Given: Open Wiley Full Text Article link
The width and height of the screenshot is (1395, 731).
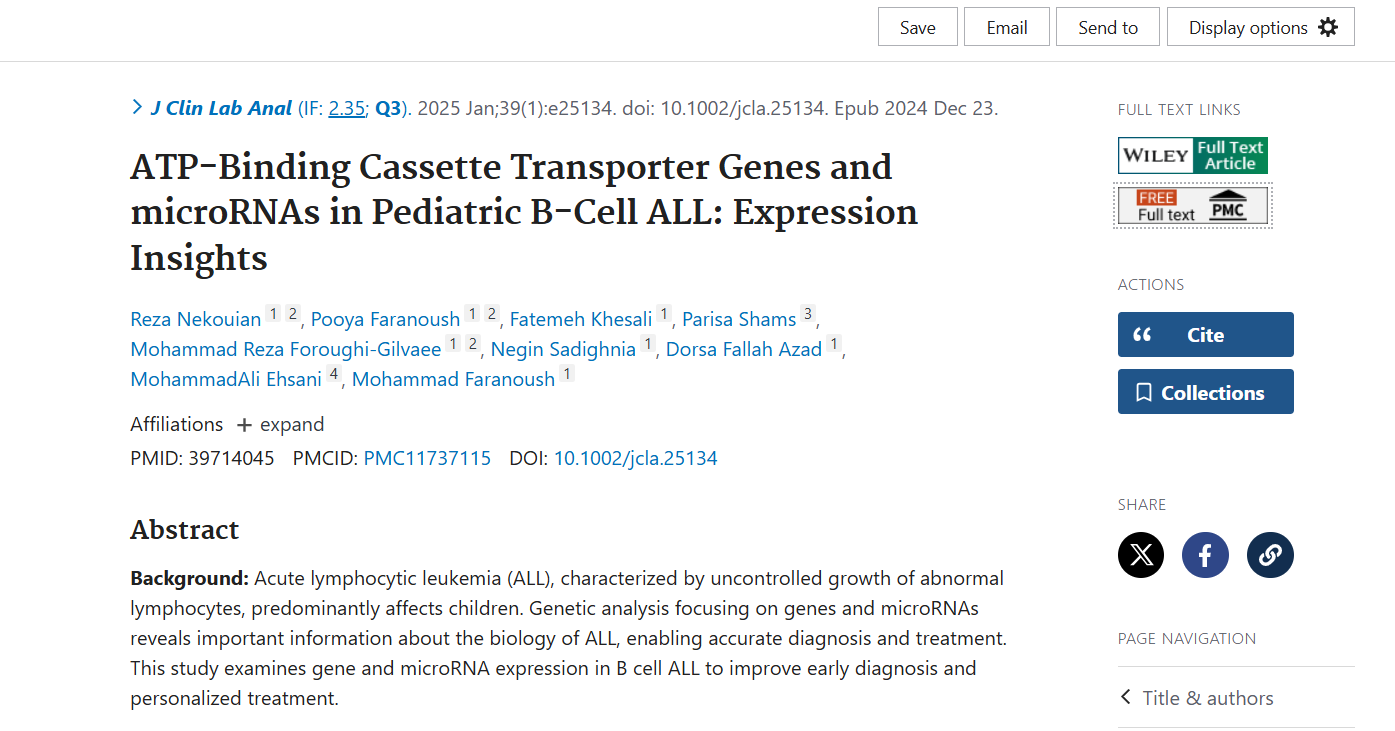Looking at the screenshot, I should click(x=1193, y=155).
